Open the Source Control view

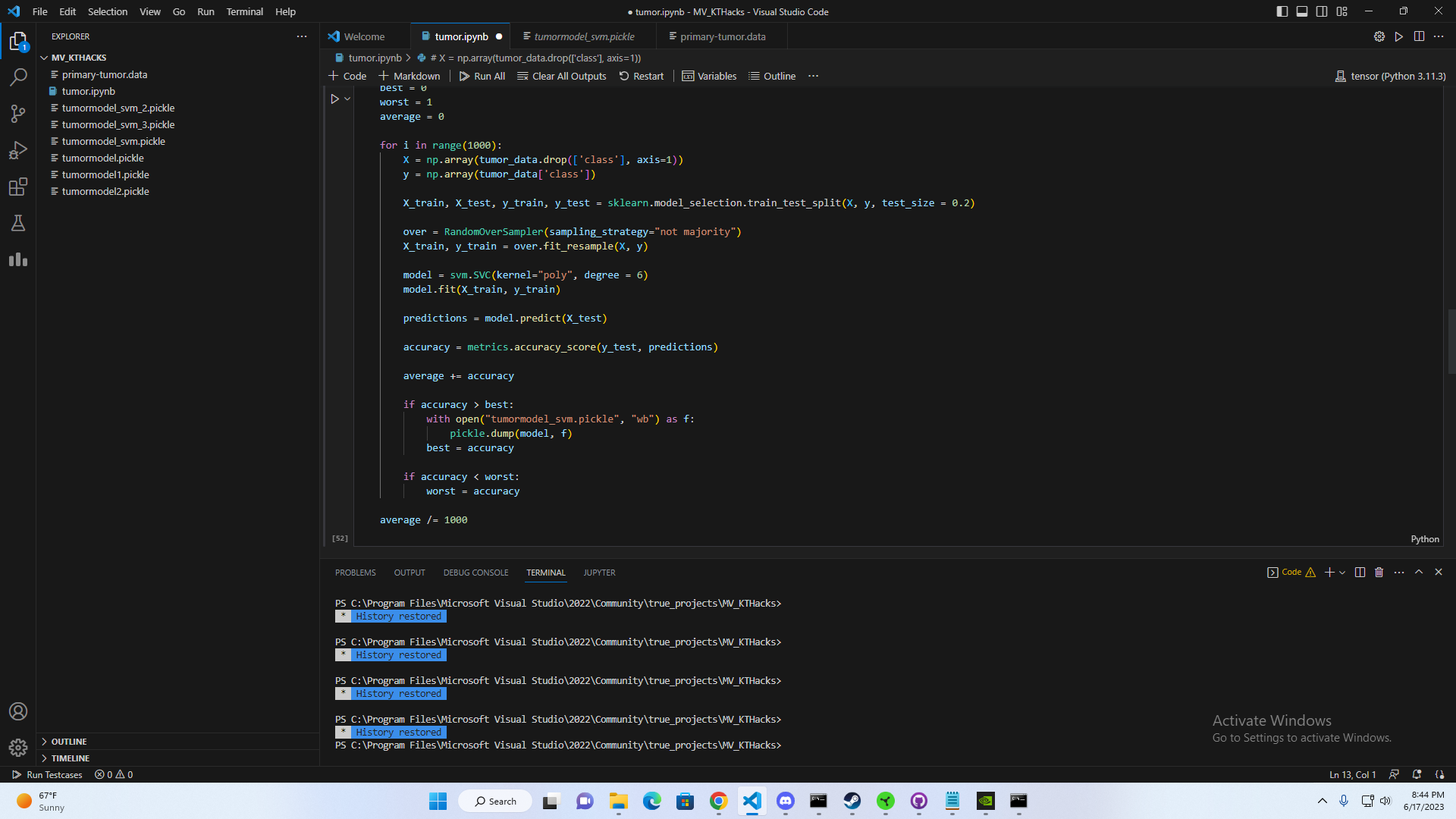[x=18, y=114]
